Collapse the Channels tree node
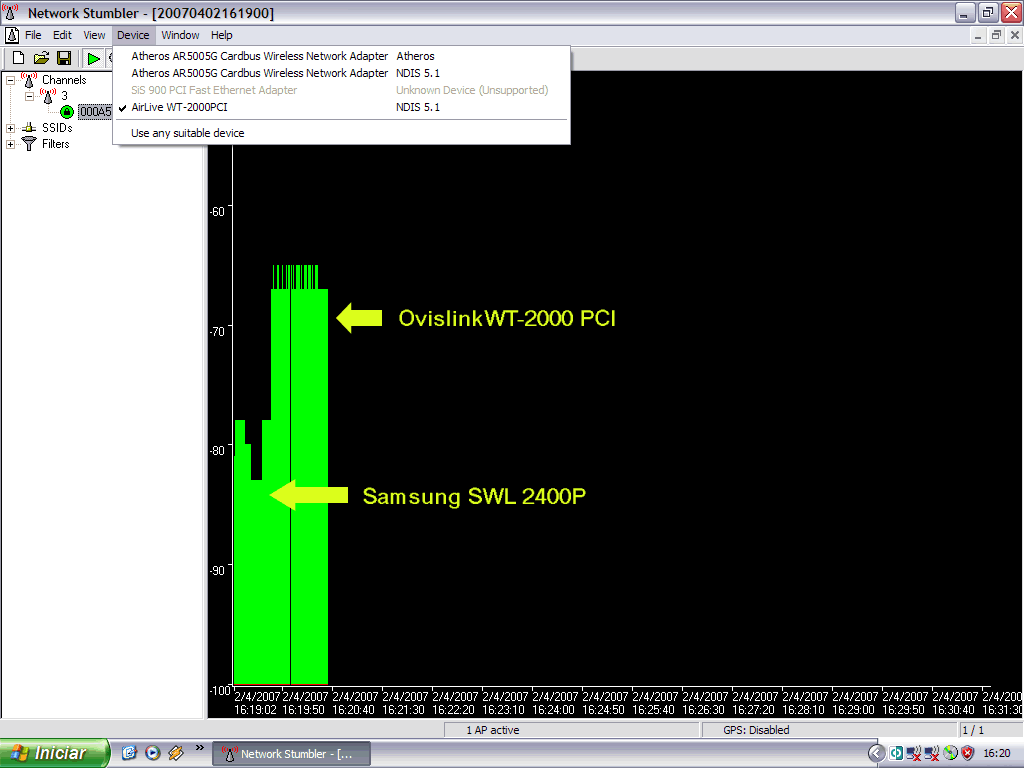Viewport: 1024px width, 768px height. (x=10, y=80)
